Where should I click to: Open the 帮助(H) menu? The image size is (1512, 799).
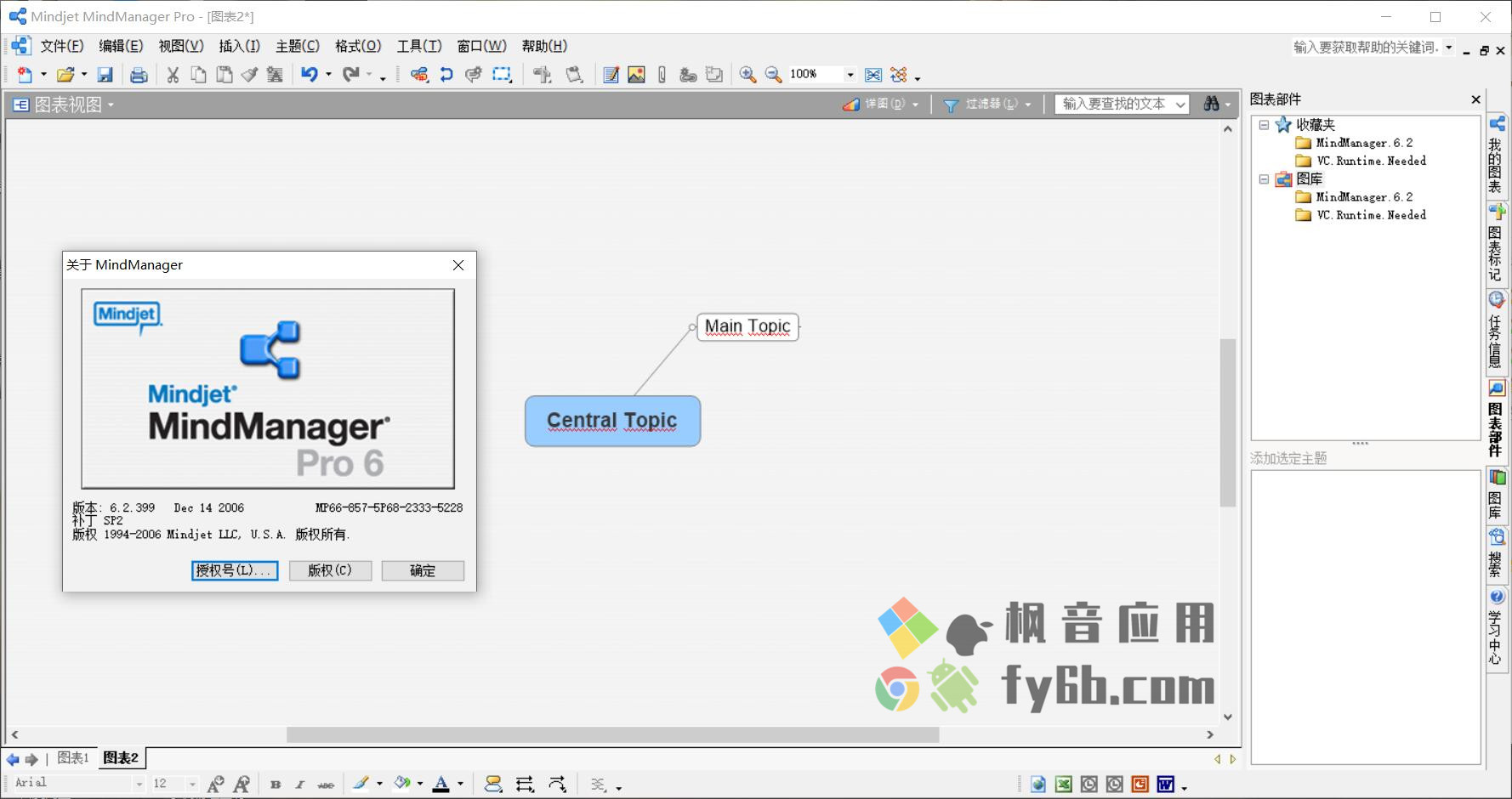coord(544,46)
